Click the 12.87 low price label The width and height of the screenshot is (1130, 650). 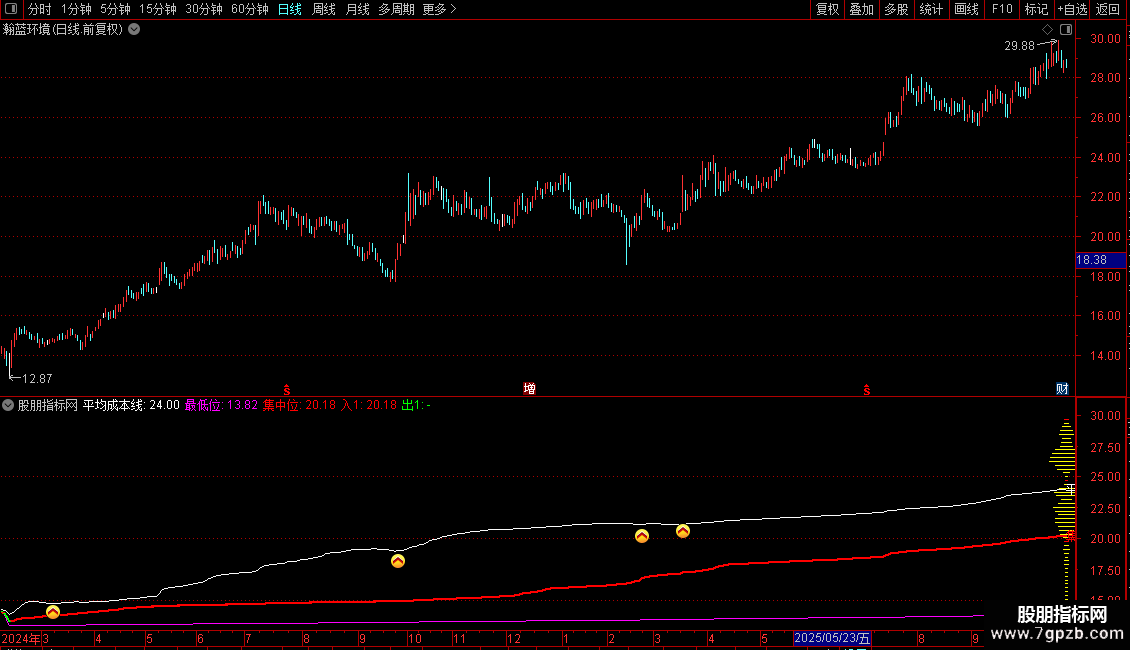click(37, 378)
